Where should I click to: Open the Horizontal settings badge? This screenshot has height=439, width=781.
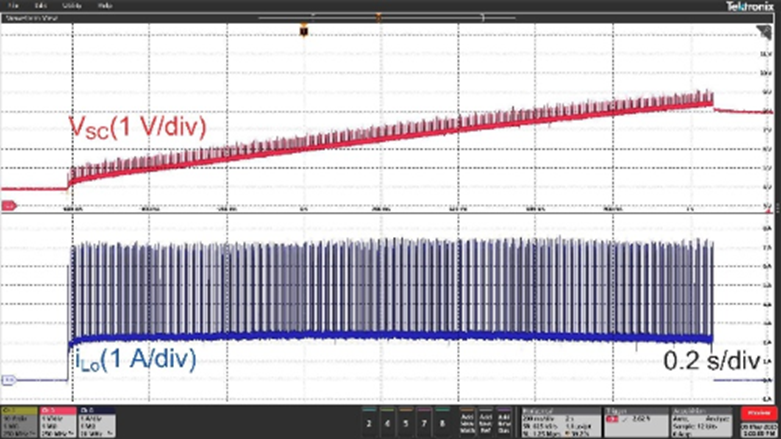pos(561,422)
